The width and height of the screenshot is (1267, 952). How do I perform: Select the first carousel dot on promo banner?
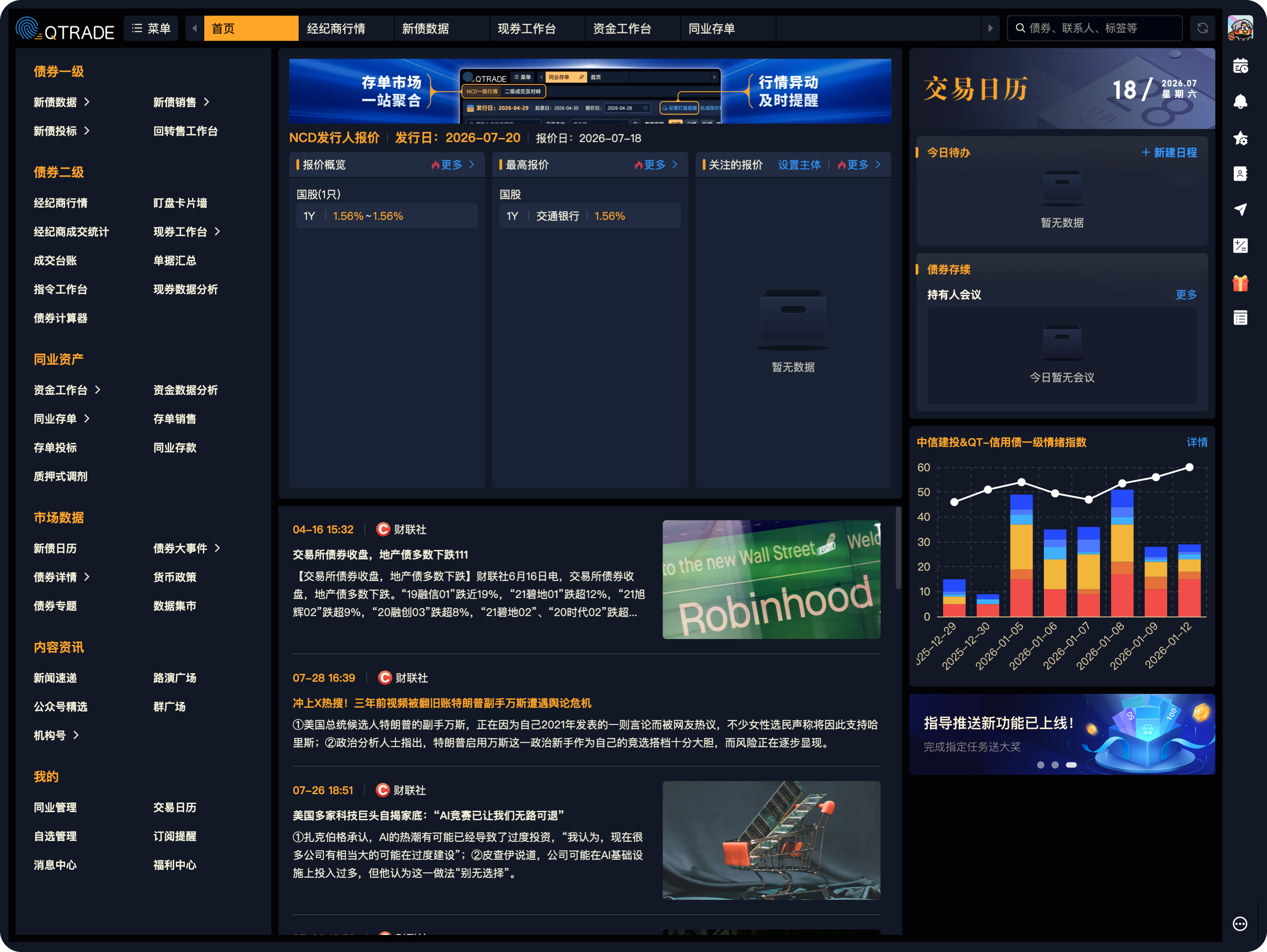(x=1041, y=764)
